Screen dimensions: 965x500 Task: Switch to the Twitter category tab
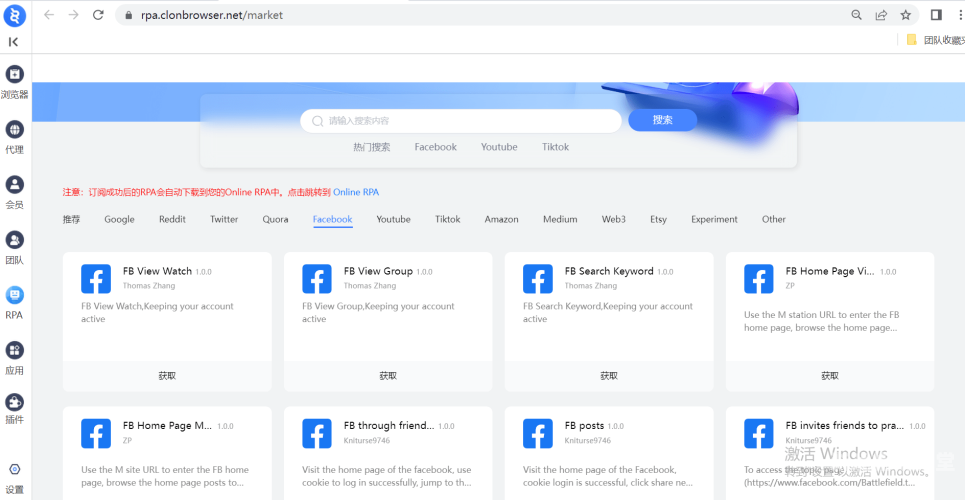224,219
